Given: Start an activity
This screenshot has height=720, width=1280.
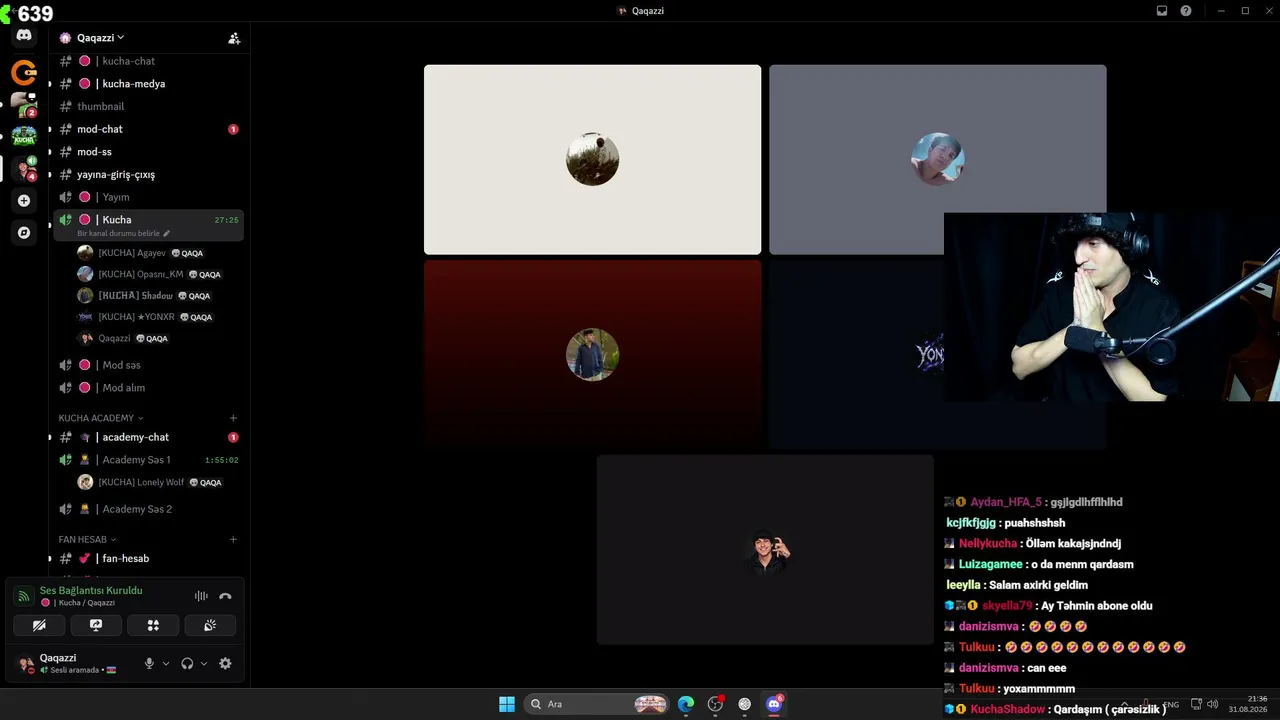Looking at the screenshot, I should (x=153, y=625).
